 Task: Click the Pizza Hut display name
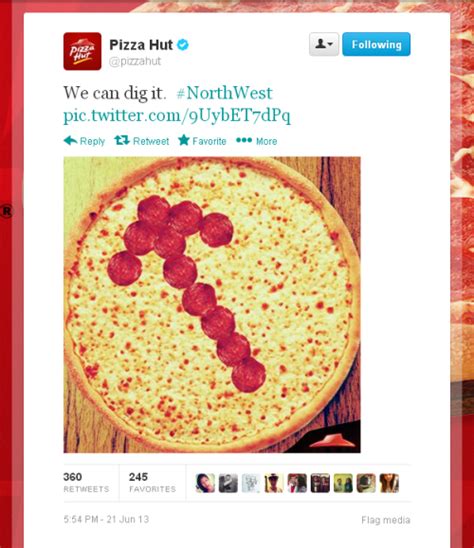[141, 45]
